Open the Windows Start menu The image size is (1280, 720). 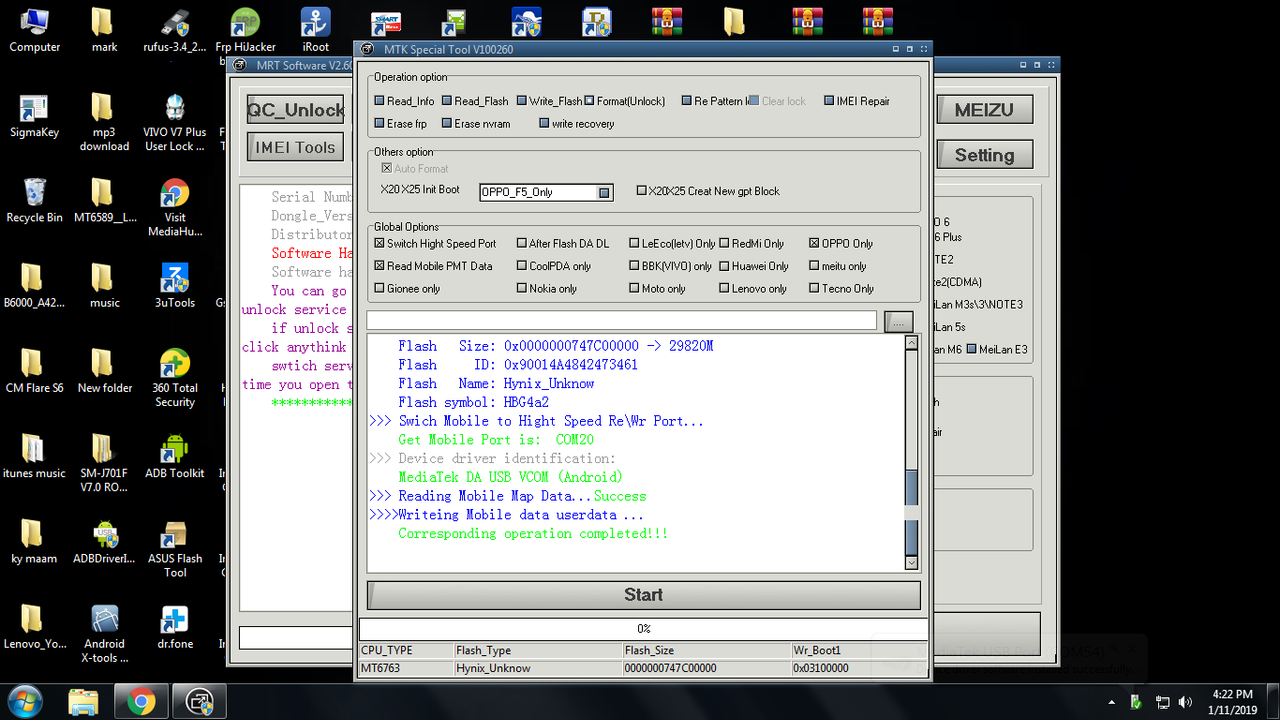[23, 701]
